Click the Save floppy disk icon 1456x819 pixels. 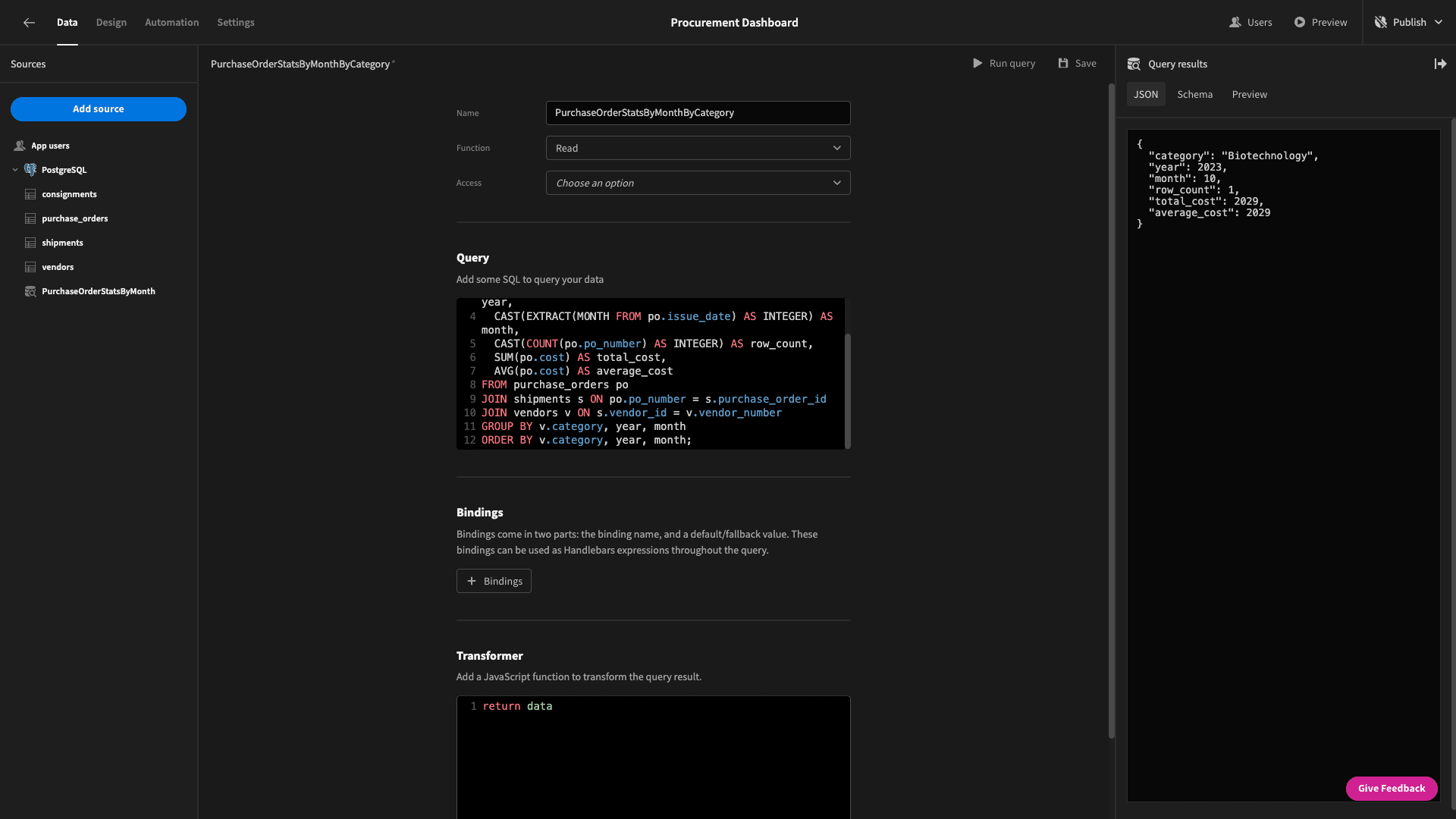pos(1063,64)
